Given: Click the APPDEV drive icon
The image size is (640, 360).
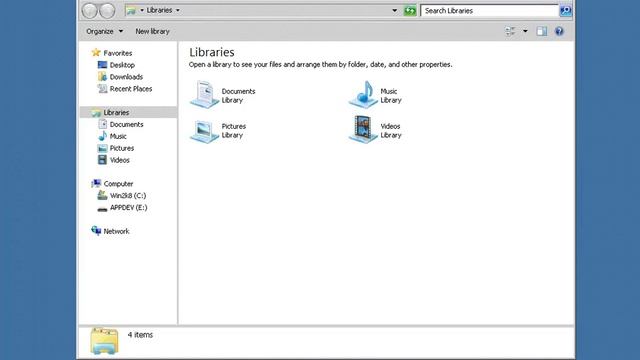Looking at the screenshot, I should point(102,209).
